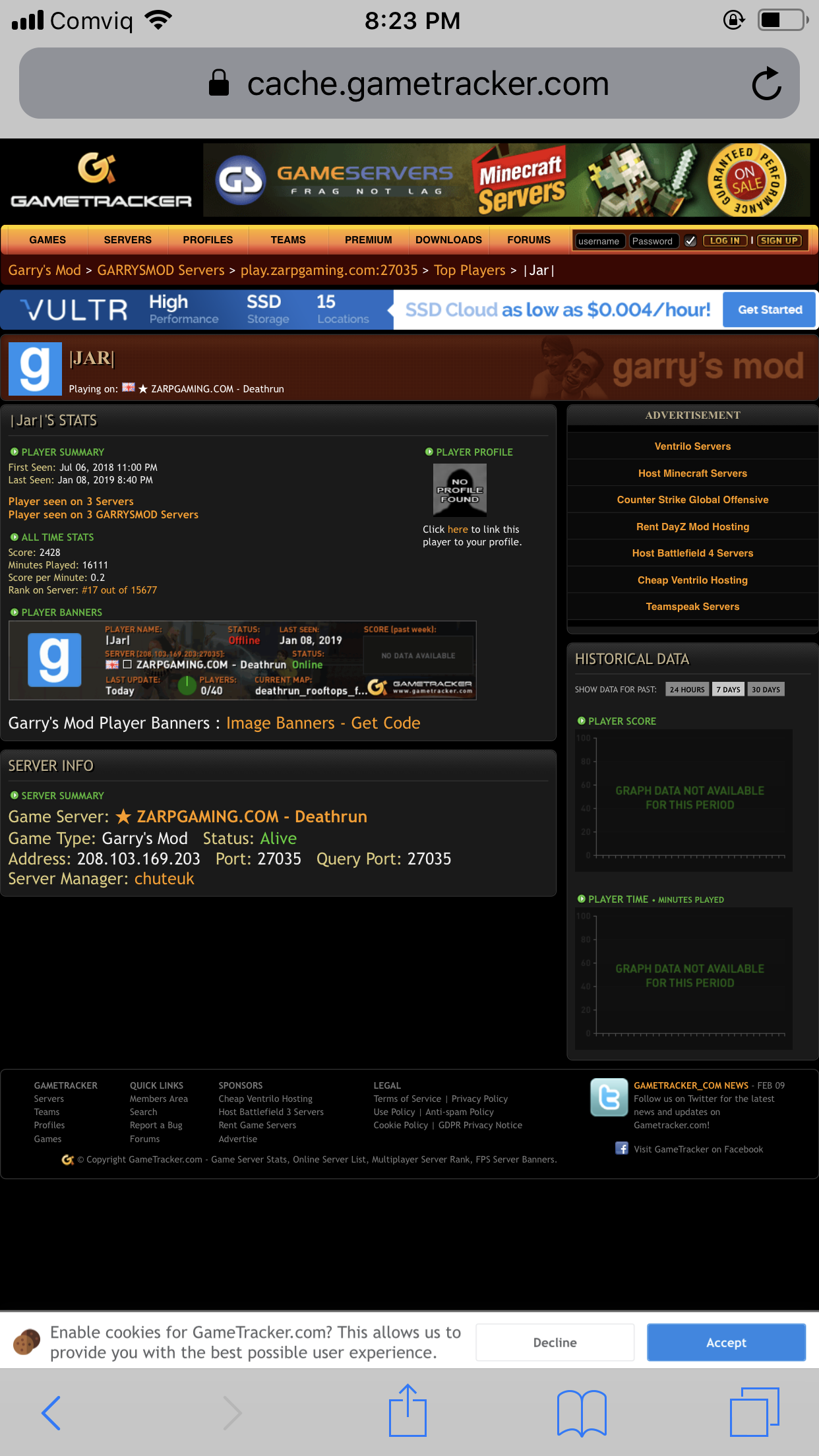Click Image Banners - Get Code link
This screenshot has height=1456, width=819.
click(x=323, y=723)
